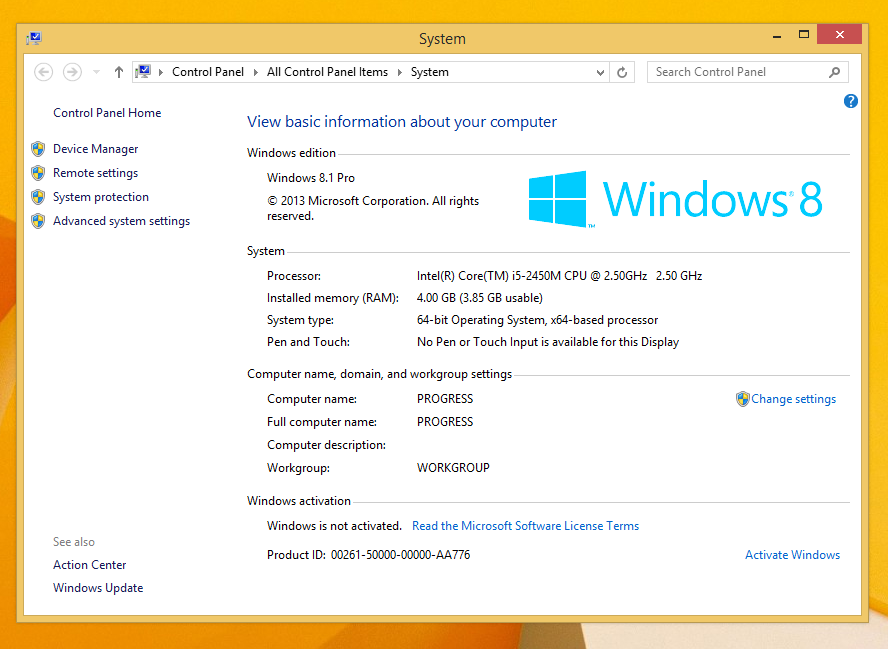Viewport: 888px width, 649px height.
Task: Click the Back navigation arrow
Action: [x=43, y=72]
